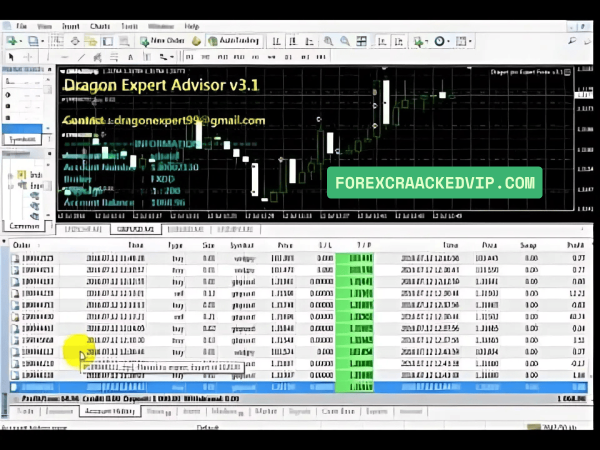Set timeframe to H1
The height and width of the screenshot is (450, 600).
[255, 57]
